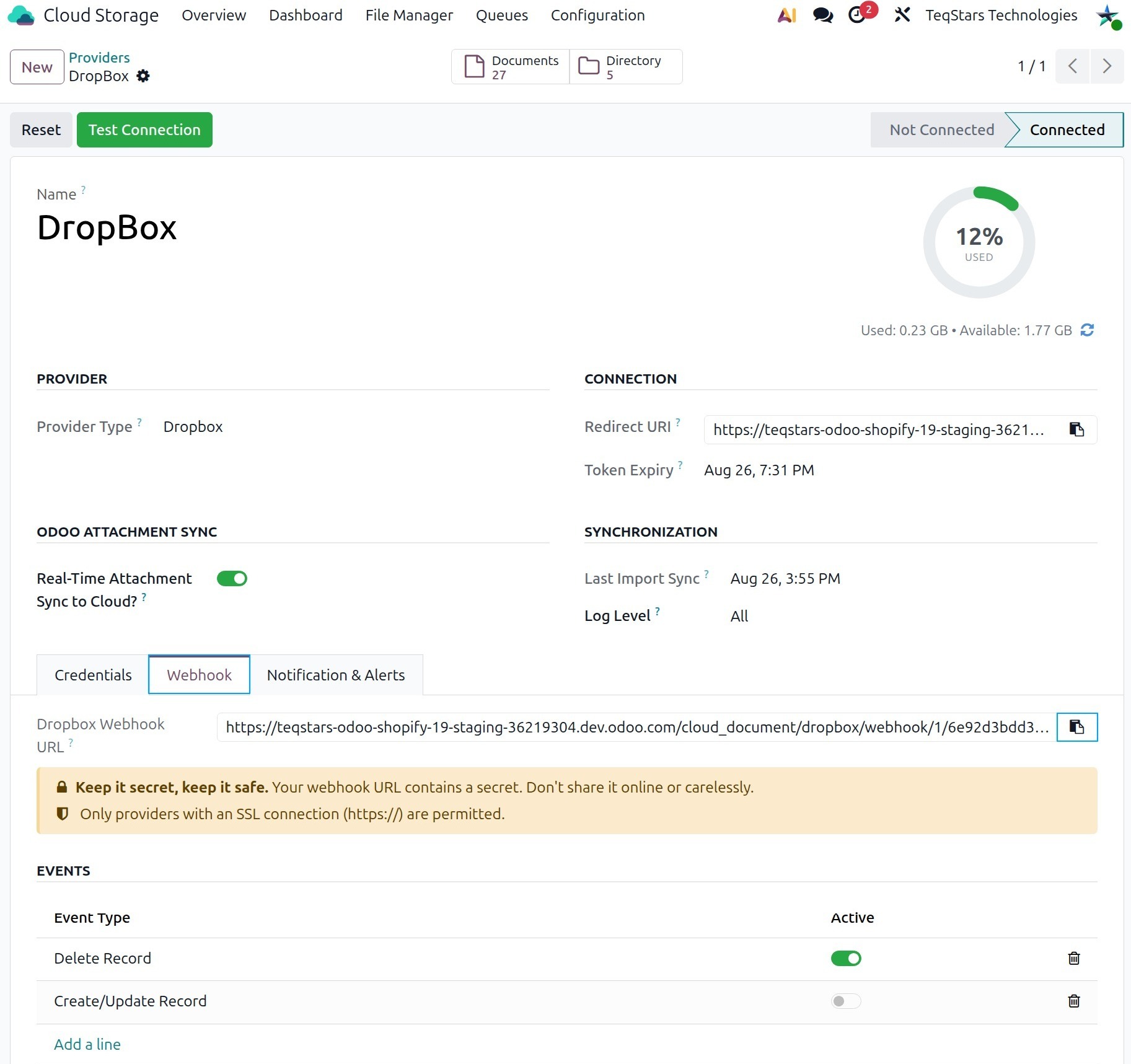Click the help tooltip next to Name
The image size is (1131, 1064).
[83, 189]
